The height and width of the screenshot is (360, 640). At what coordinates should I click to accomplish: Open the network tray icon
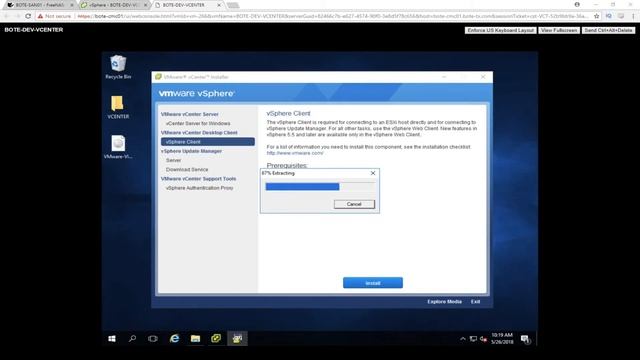(x=473, y=339)
